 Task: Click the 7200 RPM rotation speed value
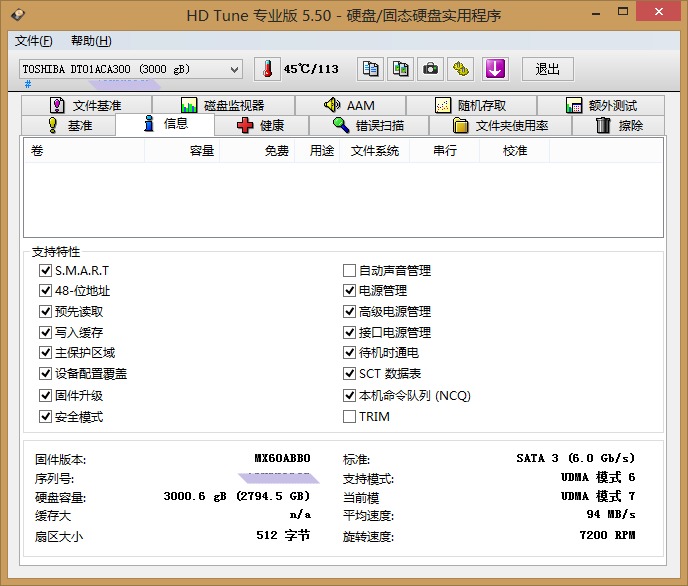[607, 535]
